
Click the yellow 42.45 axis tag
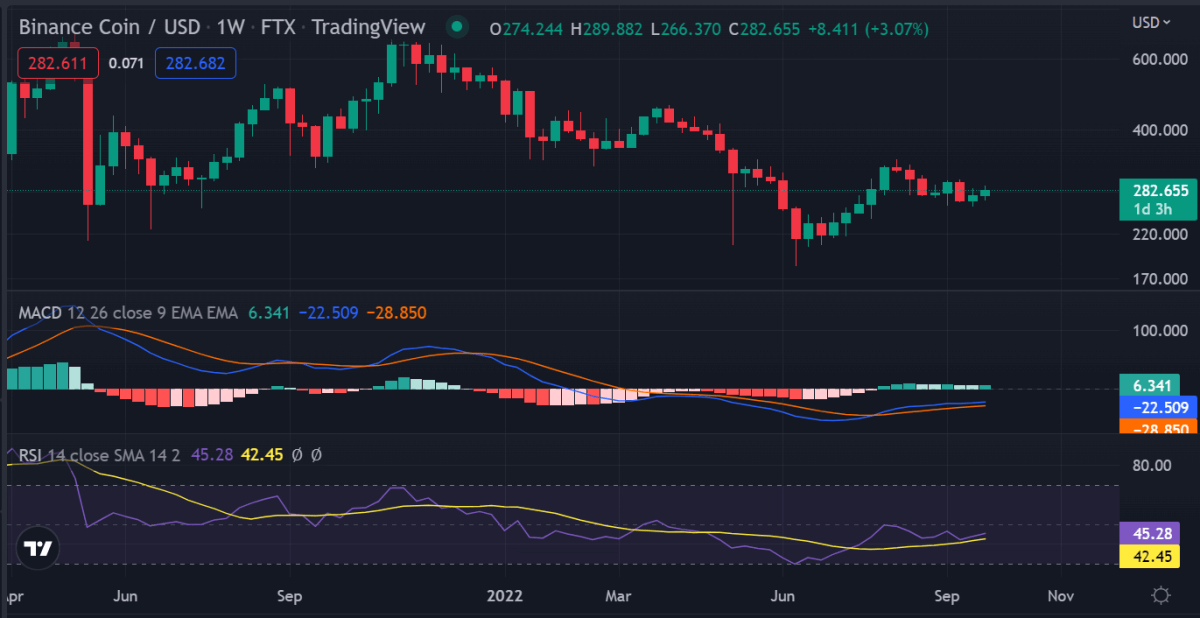point(1152,556)
